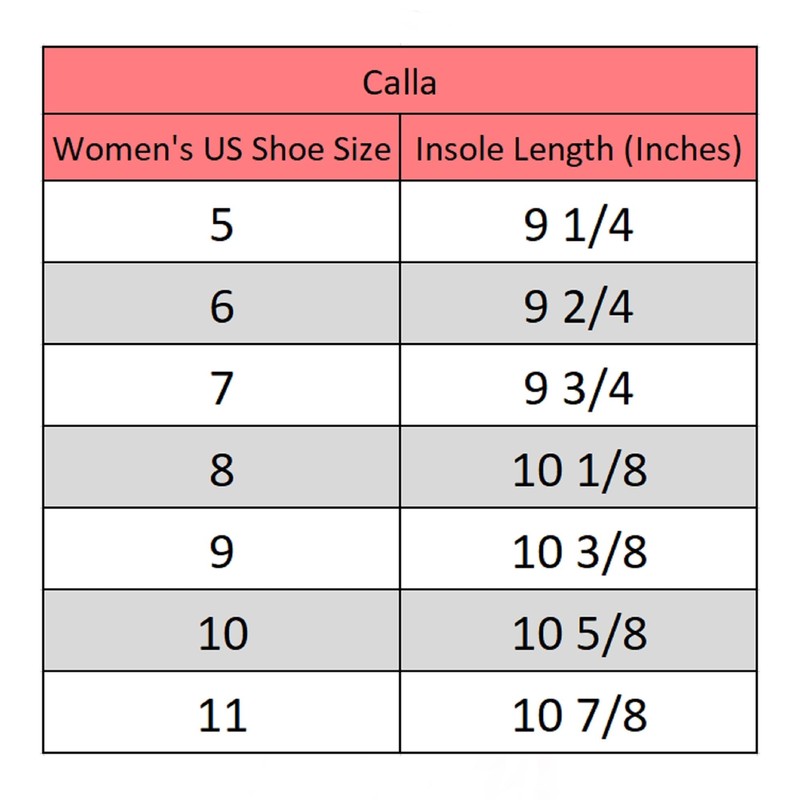Click whole number 10 beside the 5/8 fraction
This screenshot has width=800, height=800.
click(x=537, y=634)
